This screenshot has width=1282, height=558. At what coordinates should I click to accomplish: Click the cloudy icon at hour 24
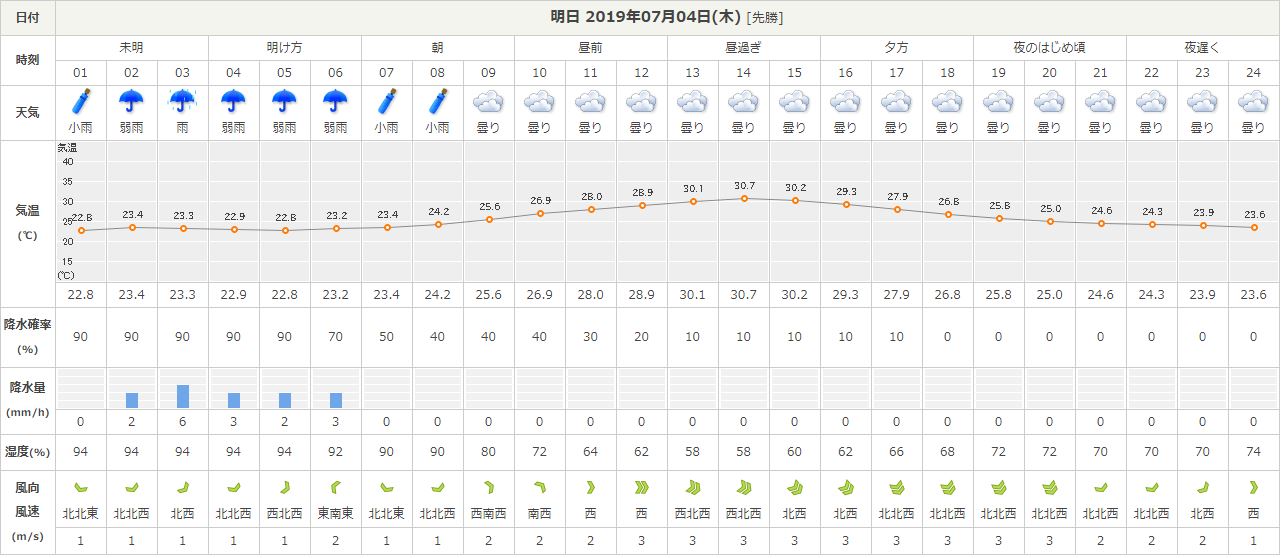point(1254,102)
